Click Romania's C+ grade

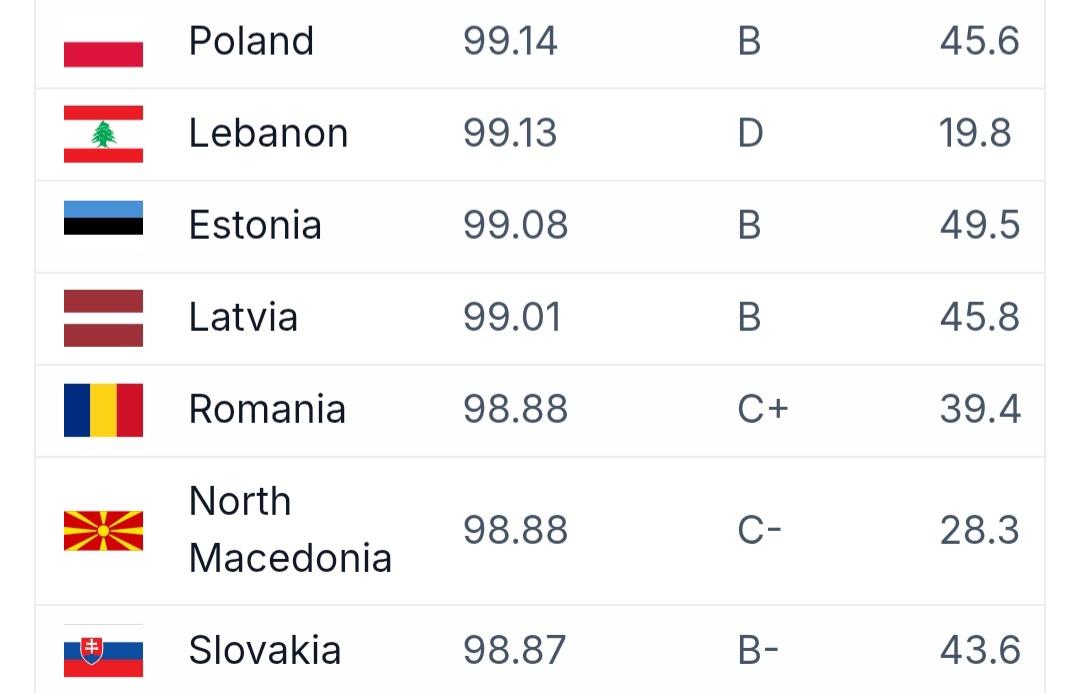[763, 410]
